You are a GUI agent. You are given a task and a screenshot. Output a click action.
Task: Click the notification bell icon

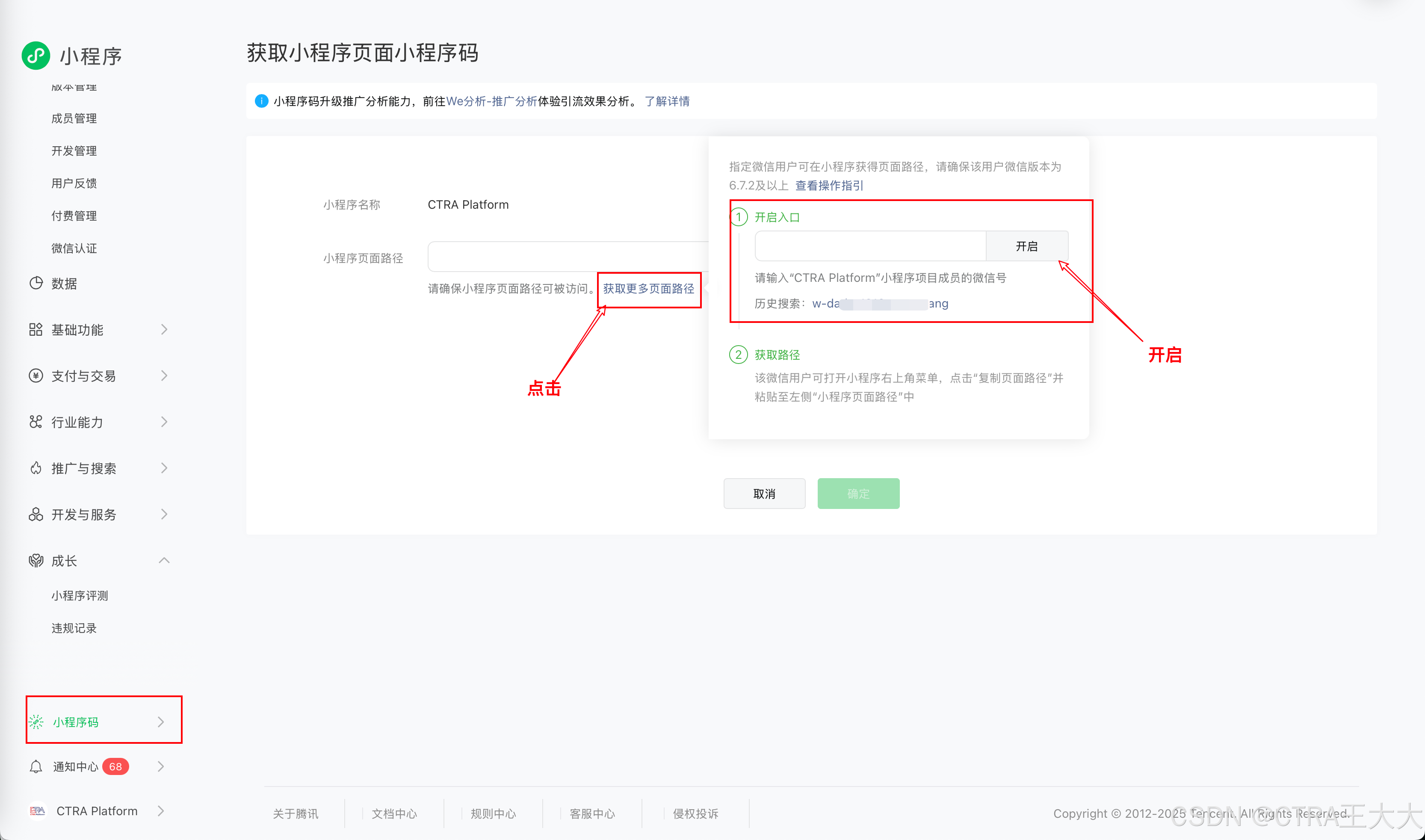(x=35, y=766)
